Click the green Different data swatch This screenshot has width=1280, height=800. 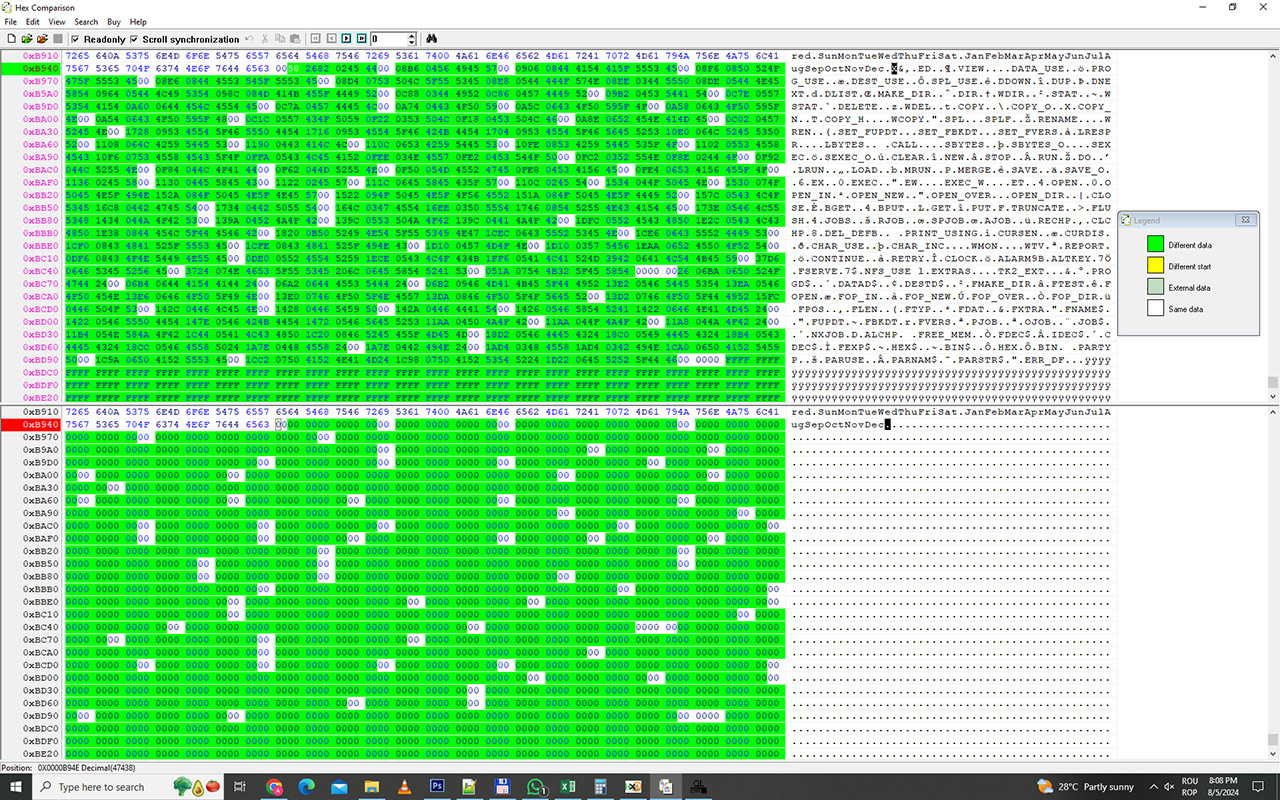[x=1155, y=244]
